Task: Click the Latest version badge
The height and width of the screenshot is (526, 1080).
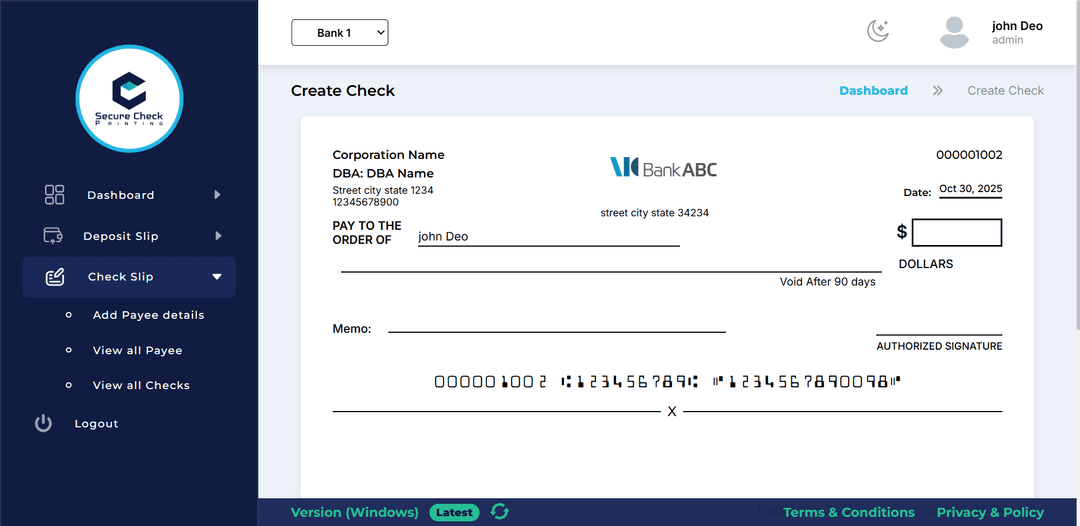Action: [x=455, y=512]
